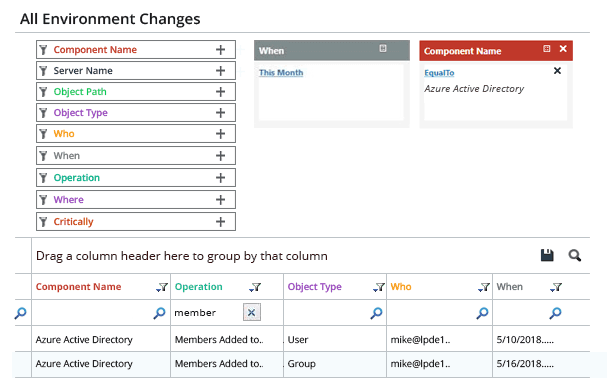Screen dimensions: 612x382
Task: Remove the Component Name filter panel
Action: [x=563, y=49]
